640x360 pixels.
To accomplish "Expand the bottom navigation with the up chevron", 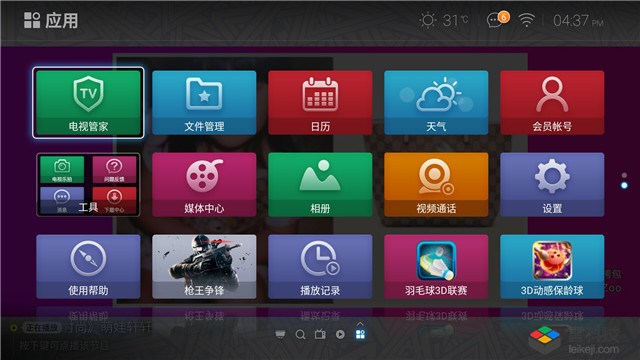I will (360, 324).
